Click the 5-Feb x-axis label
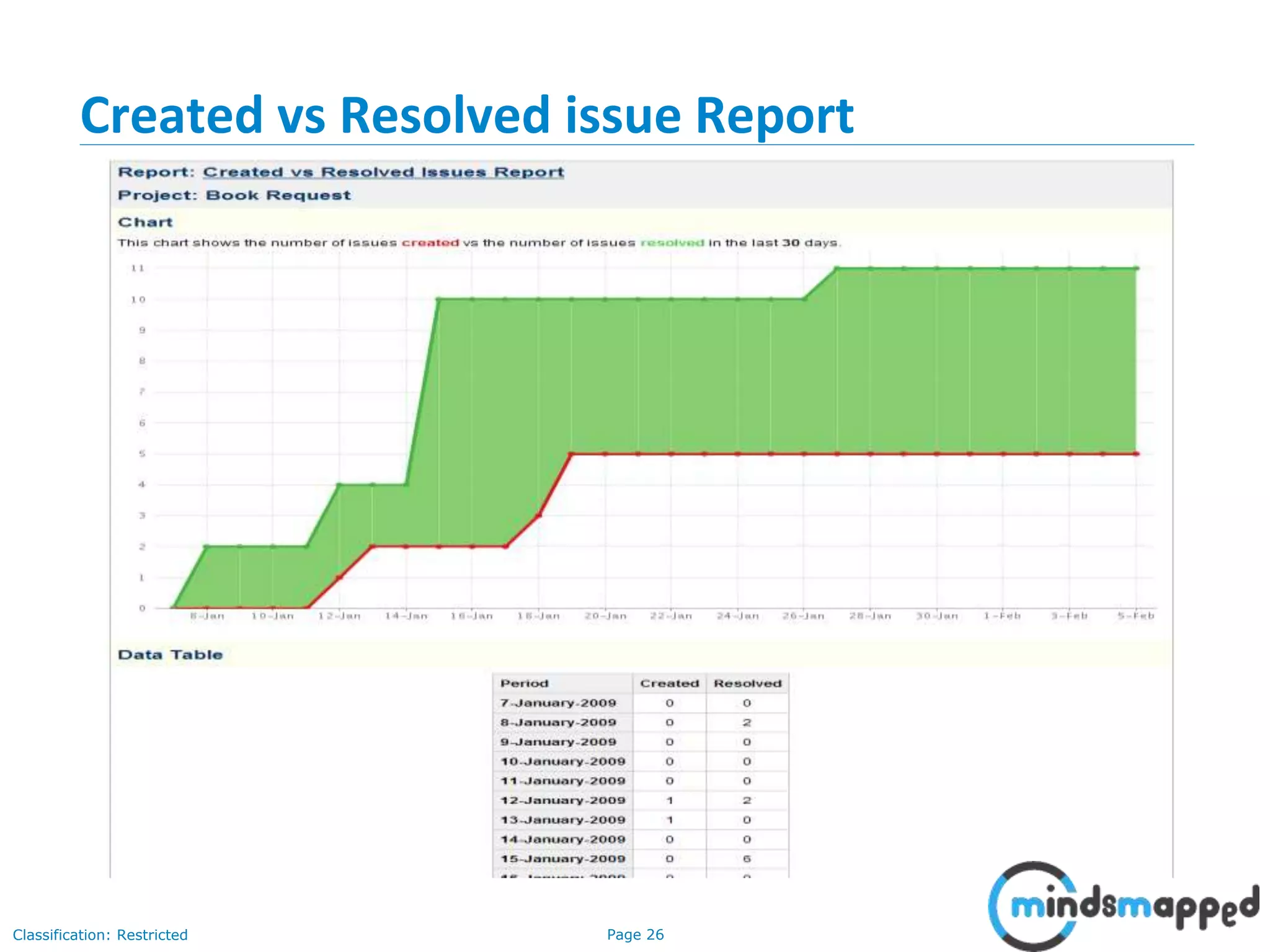This screenshot has height=952, width=1270. (x=1135, y=616)
